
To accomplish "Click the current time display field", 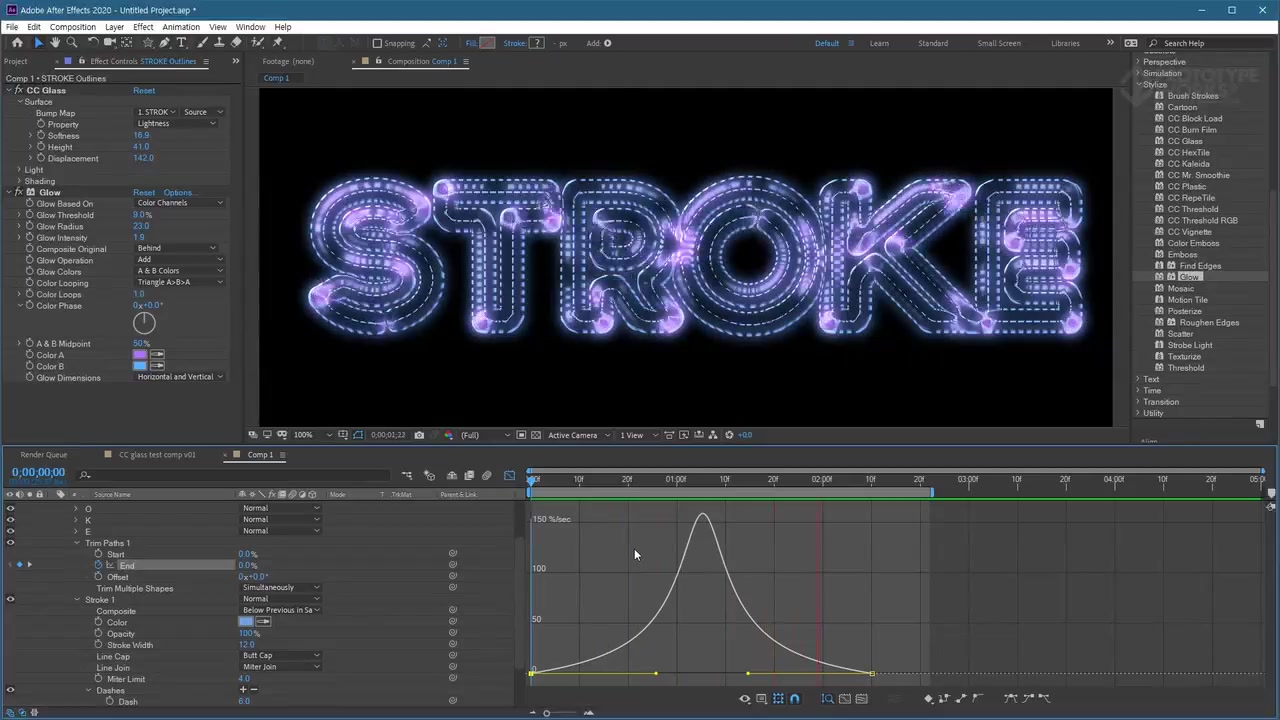I will (38, 472).
